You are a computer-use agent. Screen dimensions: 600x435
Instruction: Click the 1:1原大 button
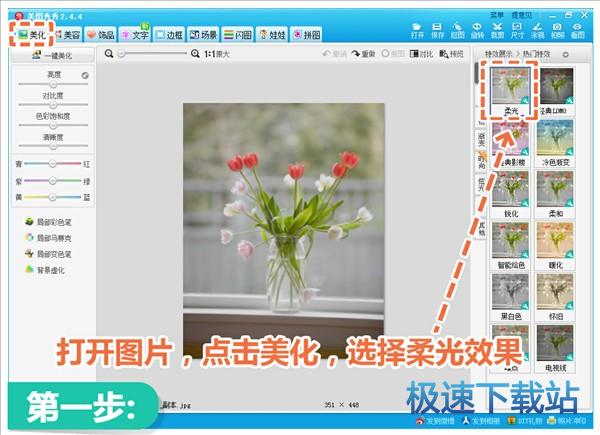[x=217, y=54]
